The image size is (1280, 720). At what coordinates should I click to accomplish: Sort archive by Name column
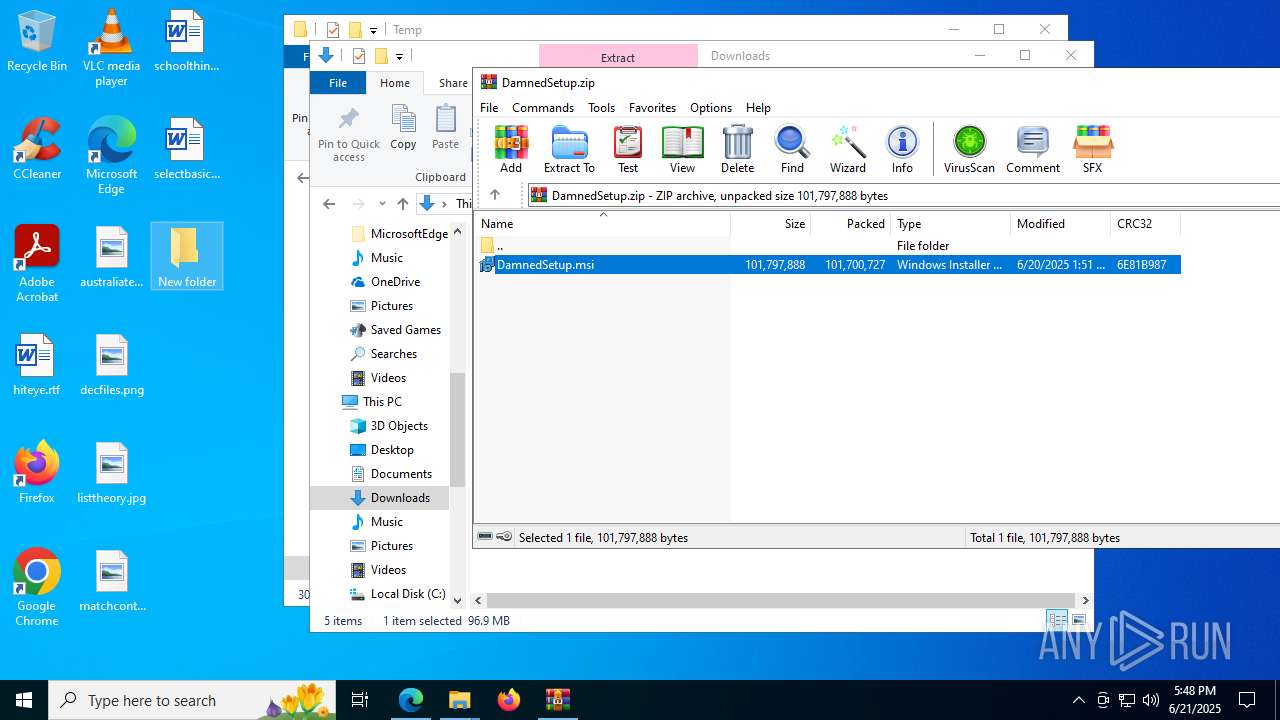[x=602, y=224]
